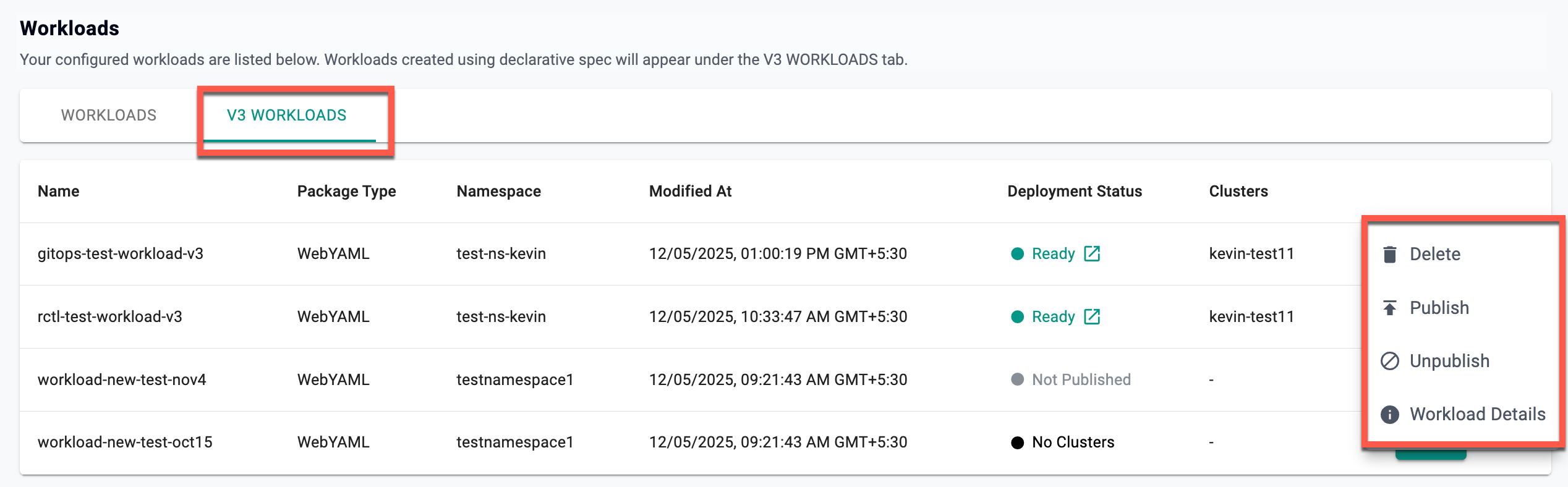Select the V3 WORKLOADS tab
This screenshot has height=487, width=1568.
(x=286, y=116)
